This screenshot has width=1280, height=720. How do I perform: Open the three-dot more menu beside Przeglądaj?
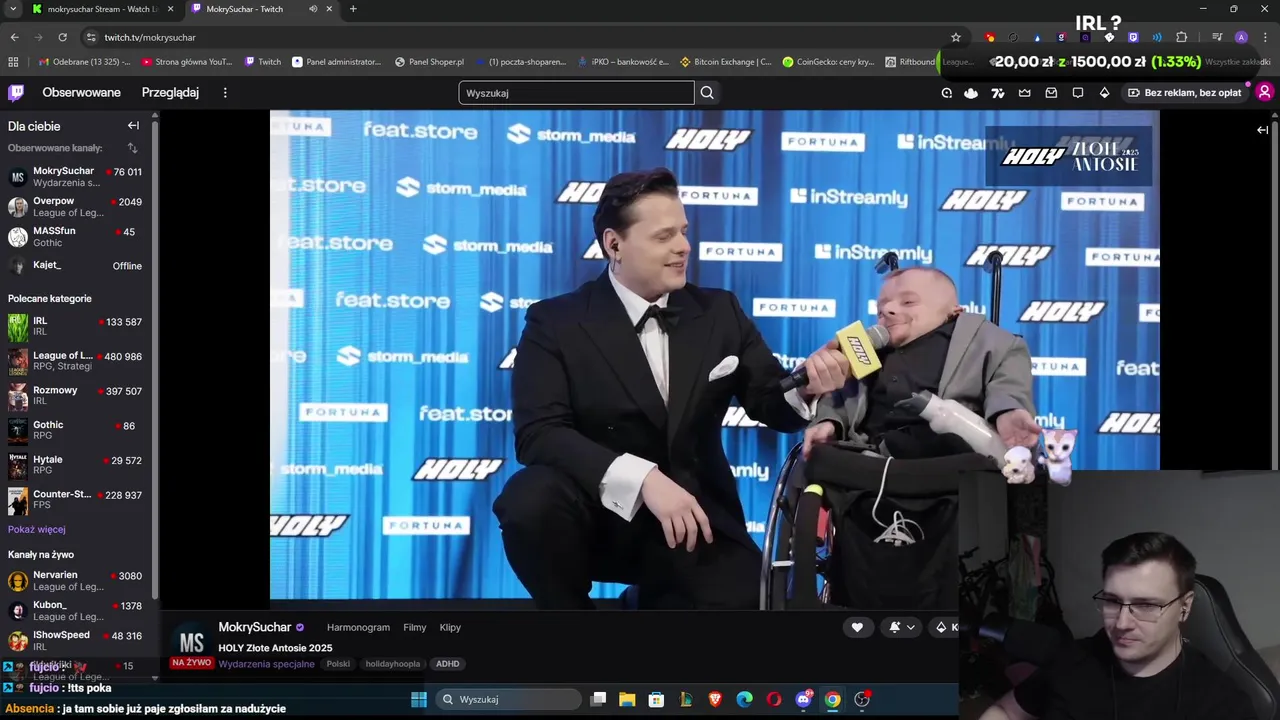[x=225, y=93]
